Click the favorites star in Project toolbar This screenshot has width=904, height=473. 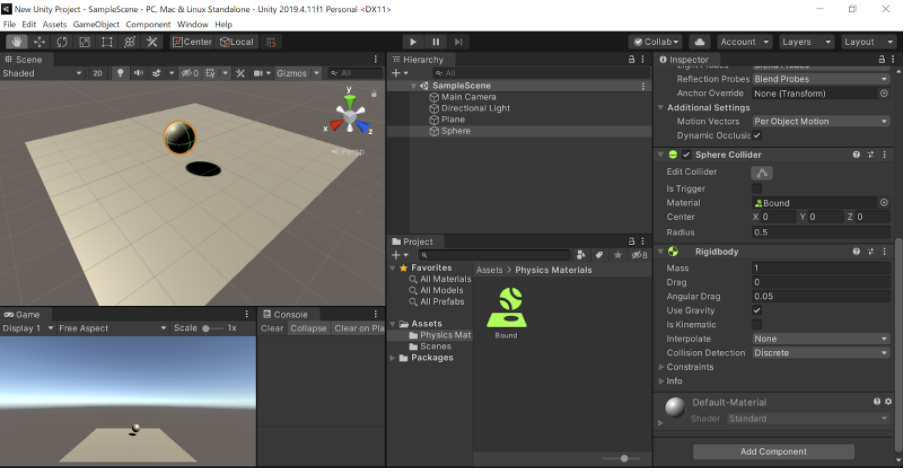point(618,255)
